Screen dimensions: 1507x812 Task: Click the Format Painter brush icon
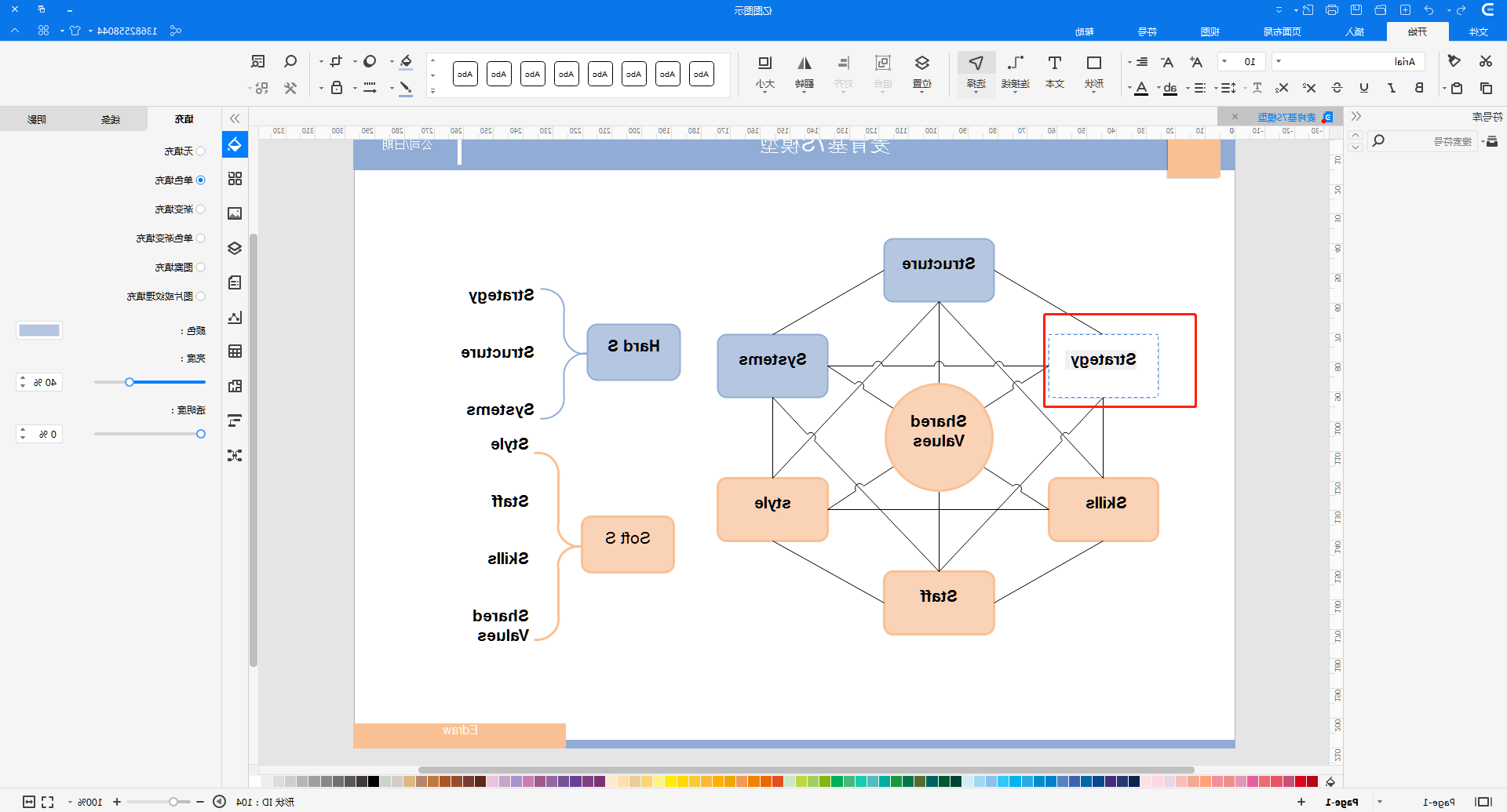[1454, 61]
